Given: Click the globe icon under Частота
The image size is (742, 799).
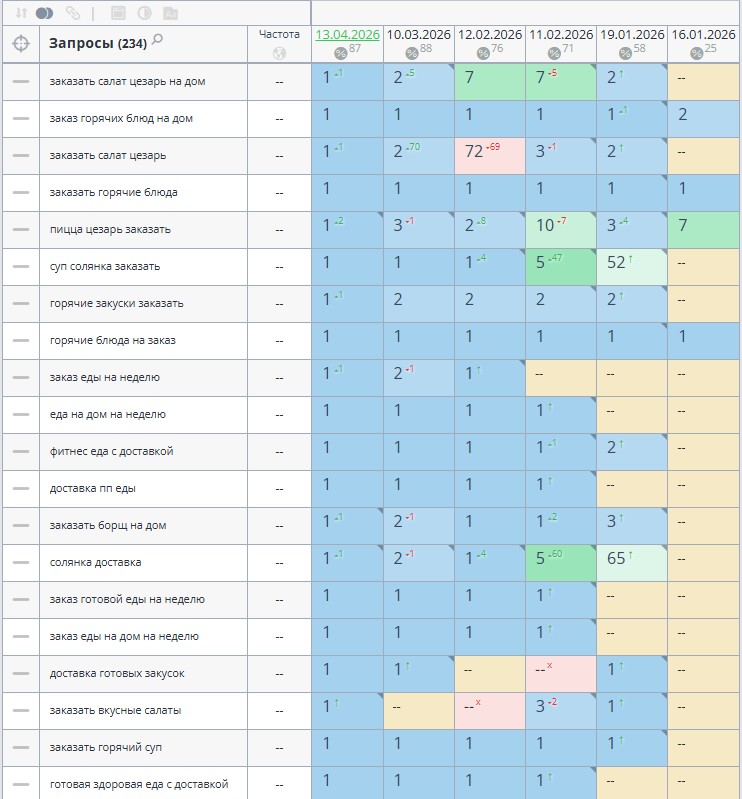Looking at the screenshot, I should 279,53.
